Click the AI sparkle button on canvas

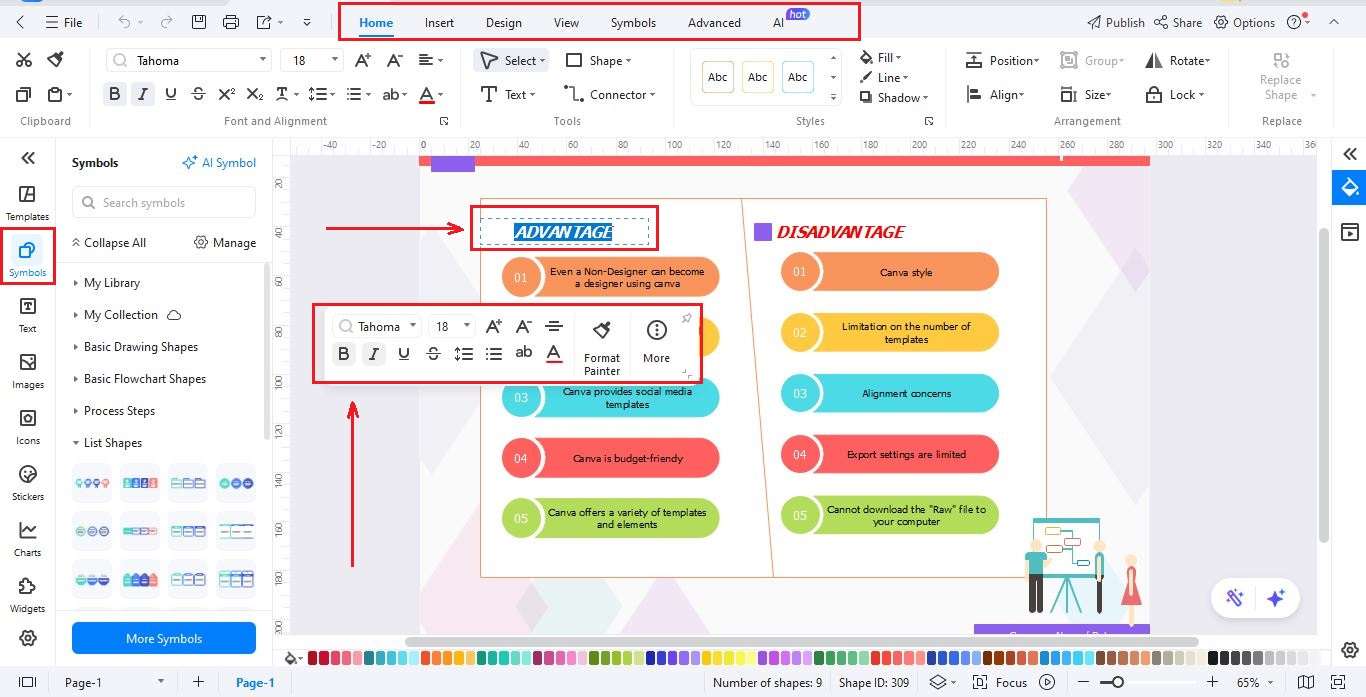pos(1275,598)
